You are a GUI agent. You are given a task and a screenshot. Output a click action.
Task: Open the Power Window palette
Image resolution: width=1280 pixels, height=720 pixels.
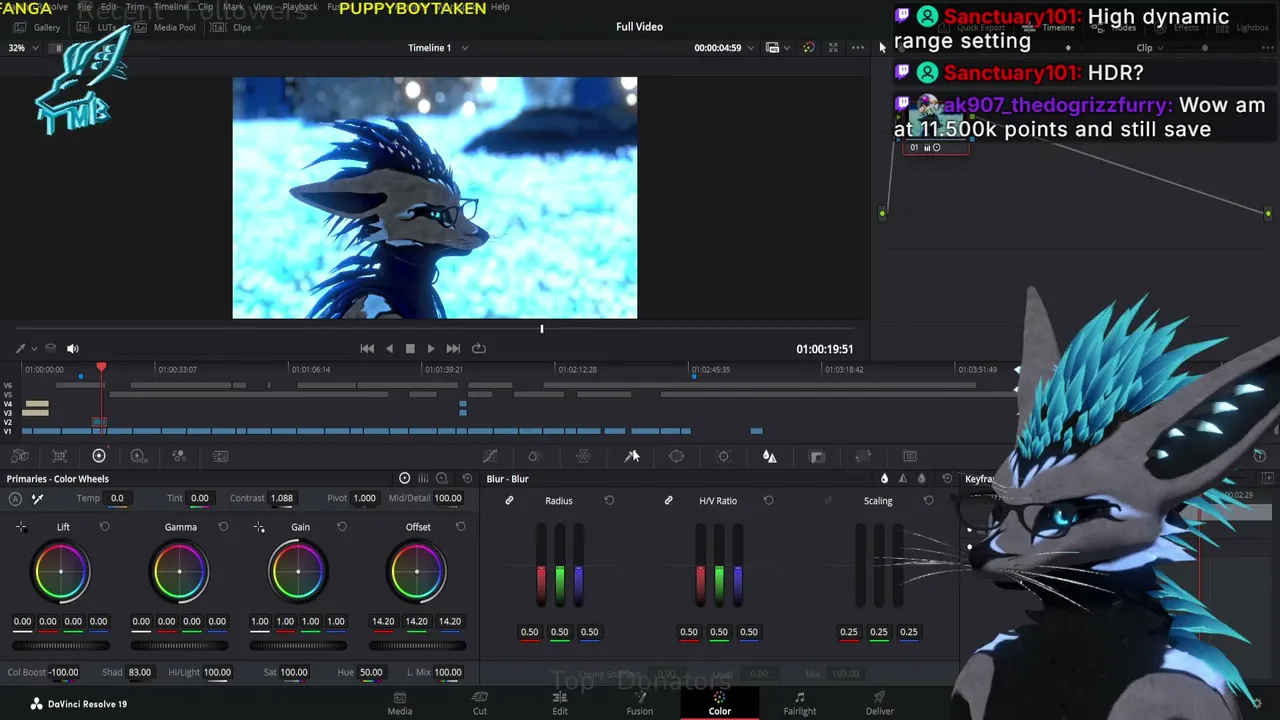tap(677, 456)
